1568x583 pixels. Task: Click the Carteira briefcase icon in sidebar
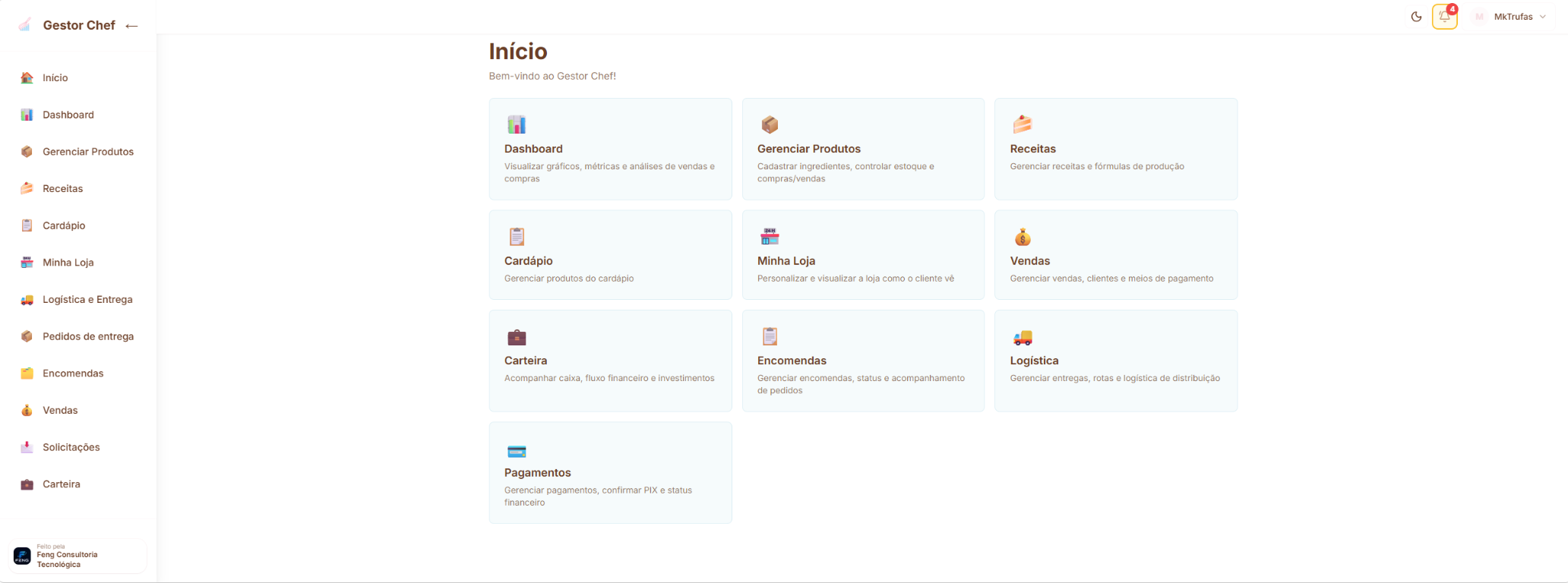pos(27,484)
